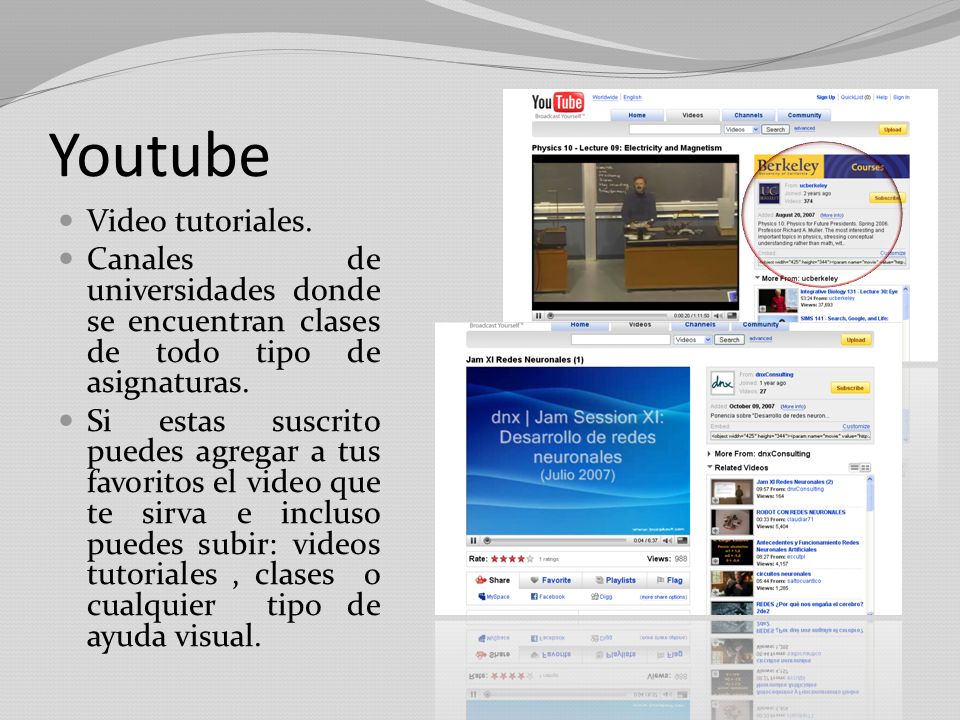Open the Home tab on the Physics 10 page

[x=637, y=115]
